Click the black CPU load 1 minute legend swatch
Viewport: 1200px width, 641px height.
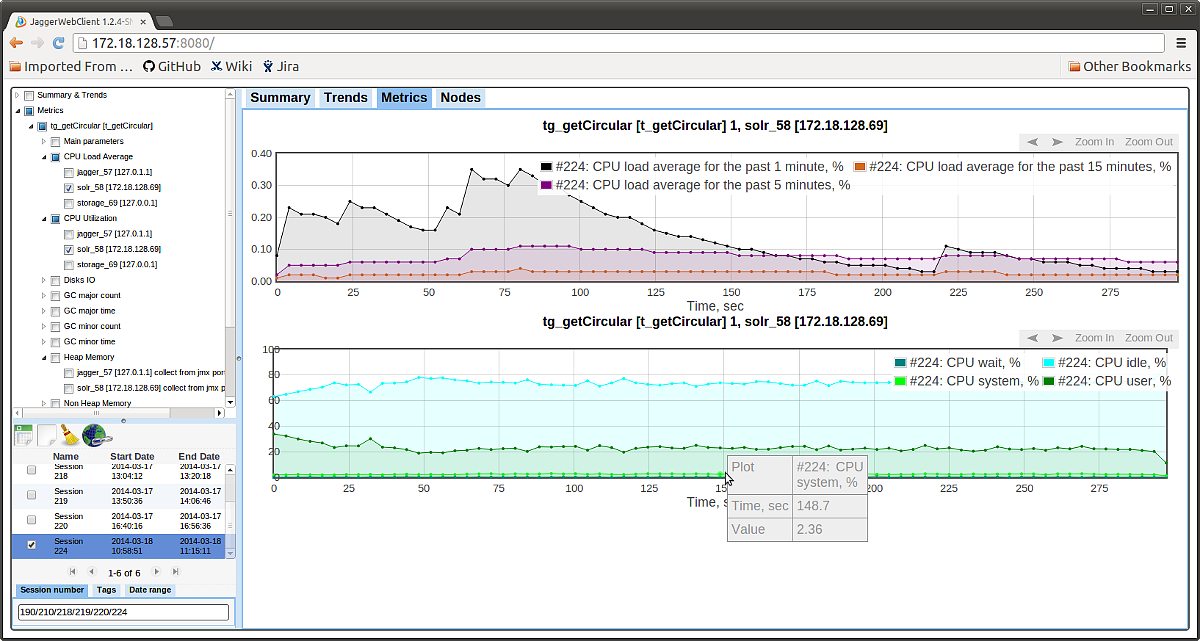click(547, 167)
